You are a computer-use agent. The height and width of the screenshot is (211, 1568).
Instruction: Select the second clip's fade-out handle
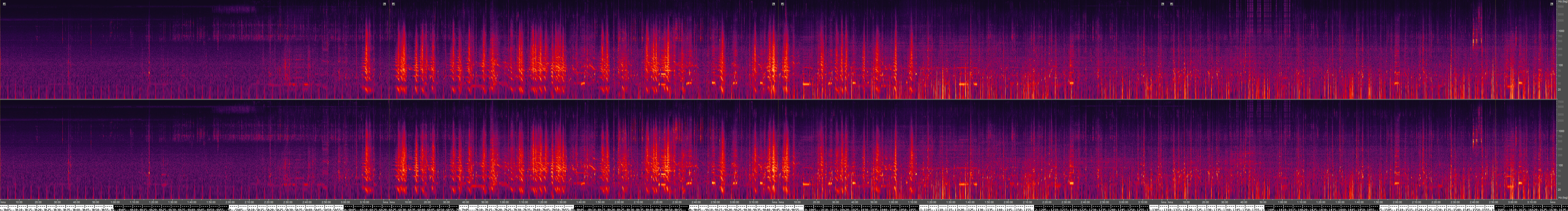click(x=774, y=4)
